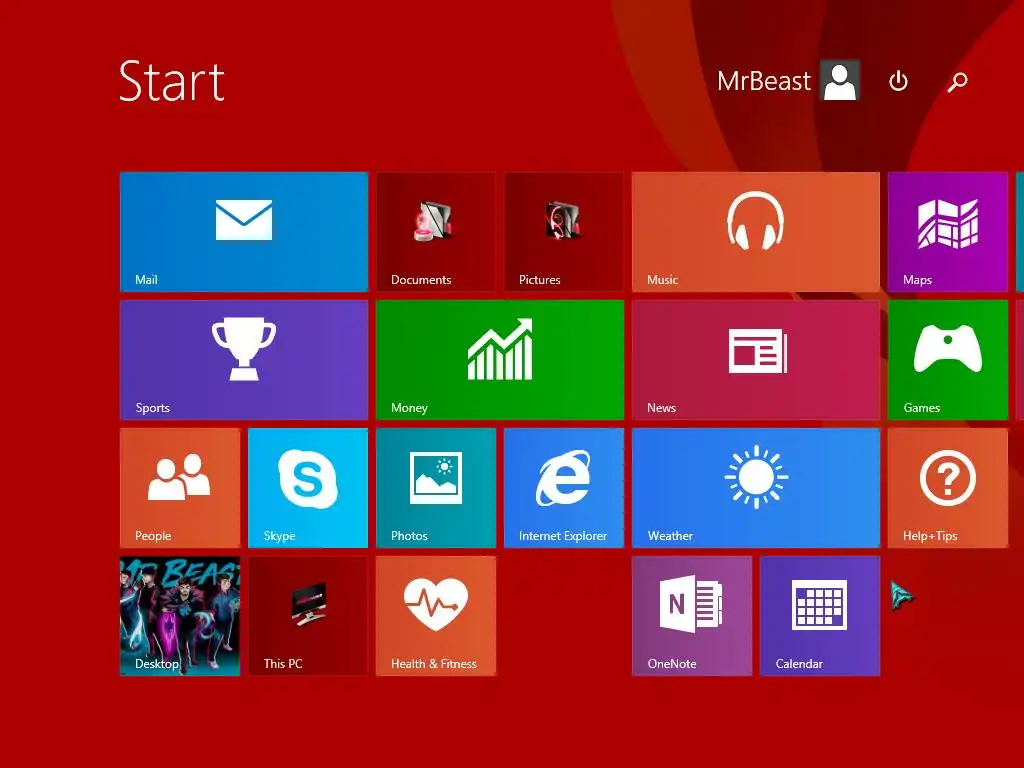Open the Mail tile

[244, 232]
